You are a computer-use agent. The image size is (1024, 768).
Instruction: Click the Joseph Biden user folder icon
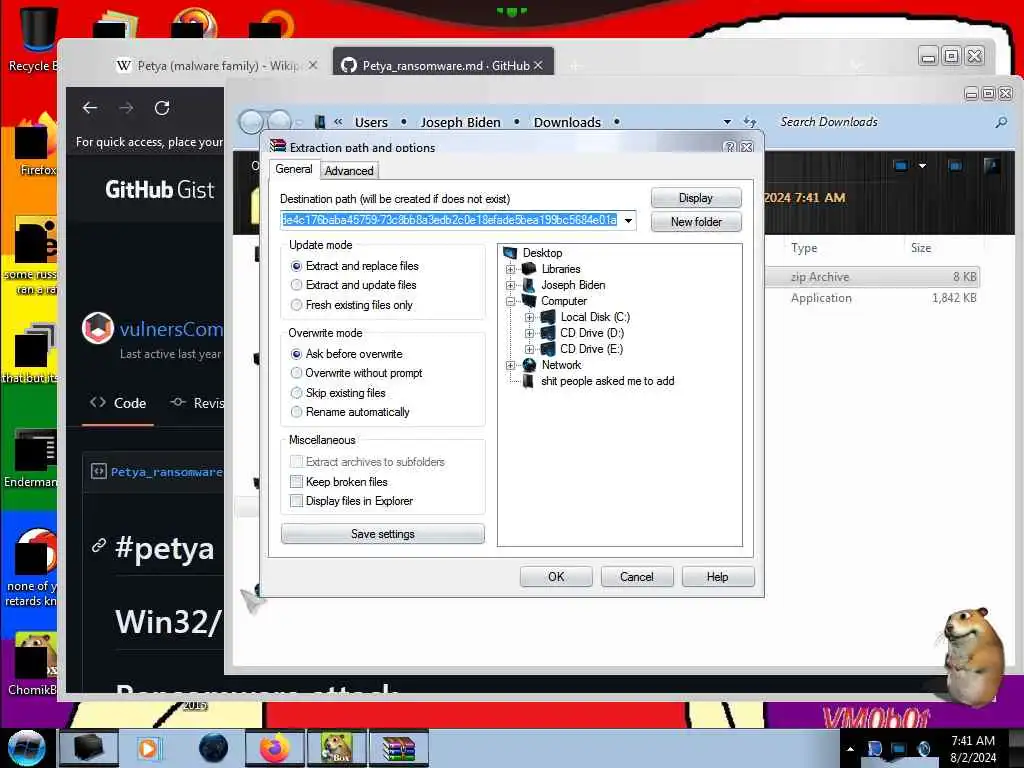click(529, 285)
